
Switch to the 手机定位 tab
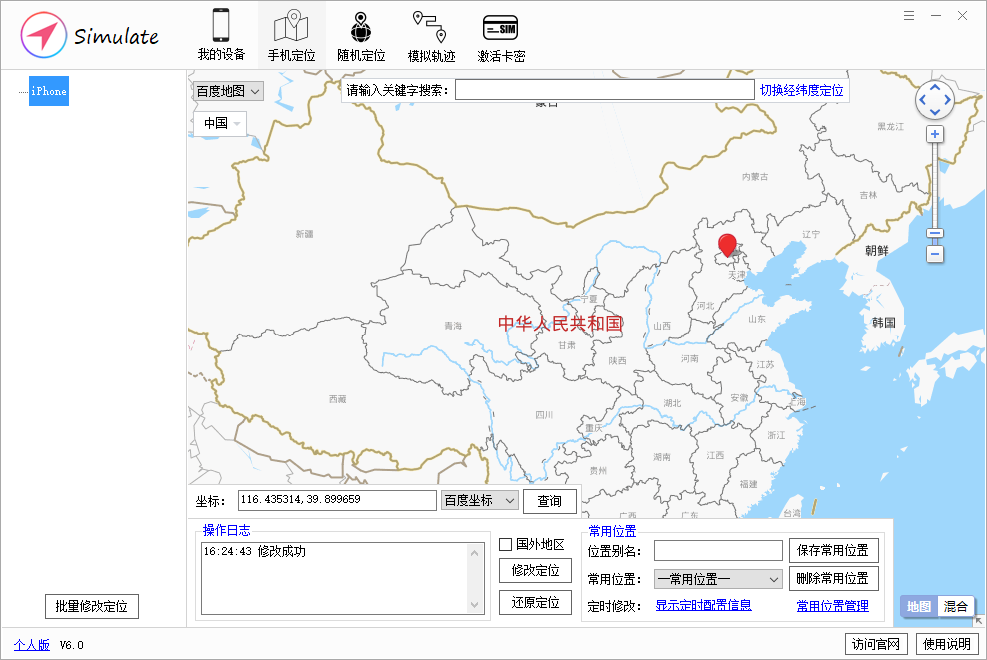tap(291, 35)
